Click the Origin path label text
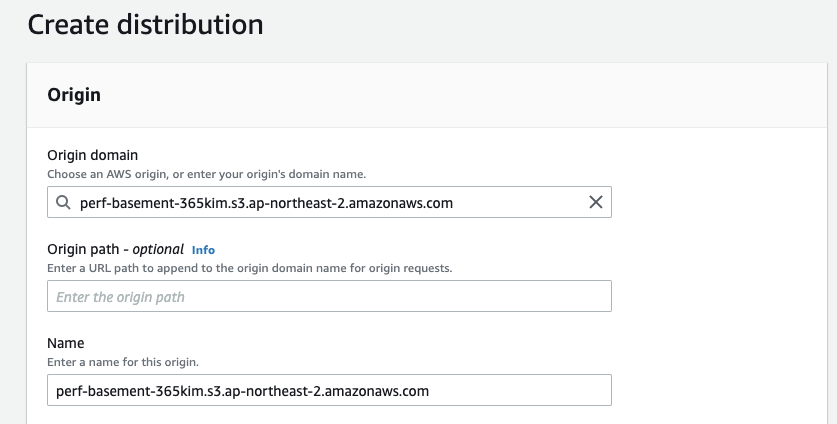The height and width of the screenshot is (424, 837). point(87,249)
